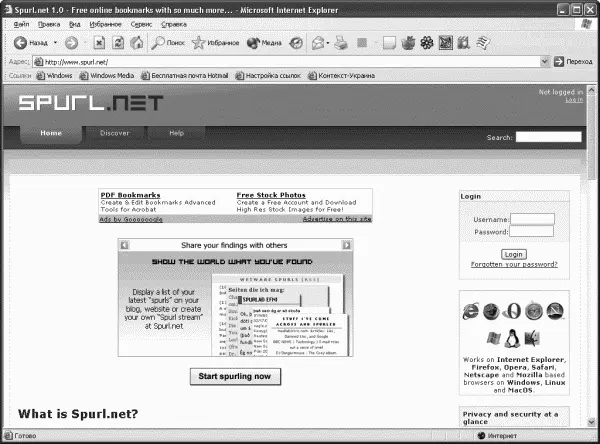Screen dimensions: 600x444
Task: Click the Login button
Action: pos(514,254)
